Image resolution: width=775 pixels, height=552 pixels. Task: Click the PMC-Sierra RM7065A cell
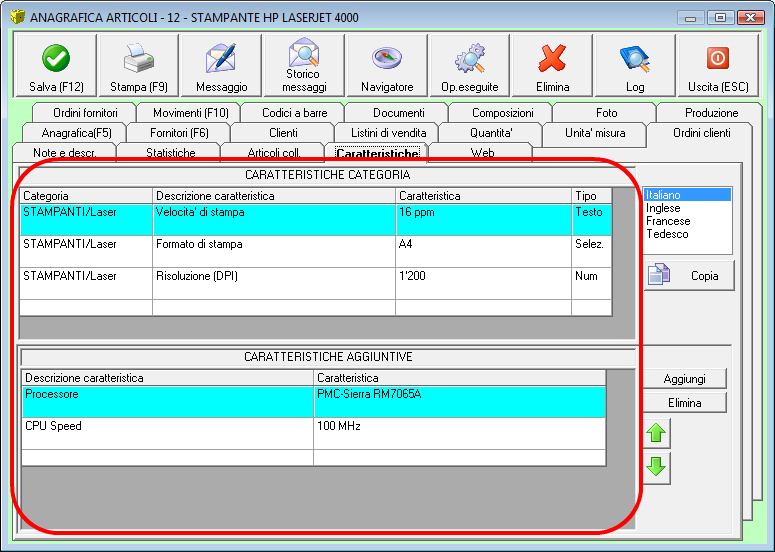tap(460, 401)
